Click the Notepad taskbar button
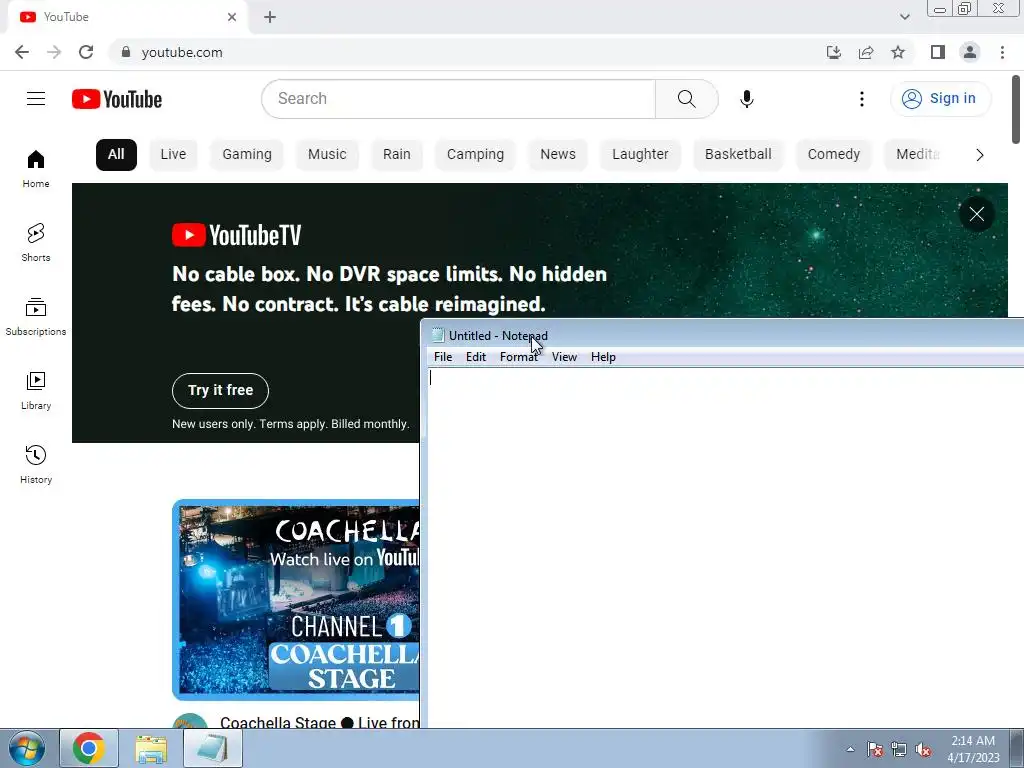Image resolution: width=1024 pixels, height=768 pixels. pyautogui.click(x=213, y=748)
